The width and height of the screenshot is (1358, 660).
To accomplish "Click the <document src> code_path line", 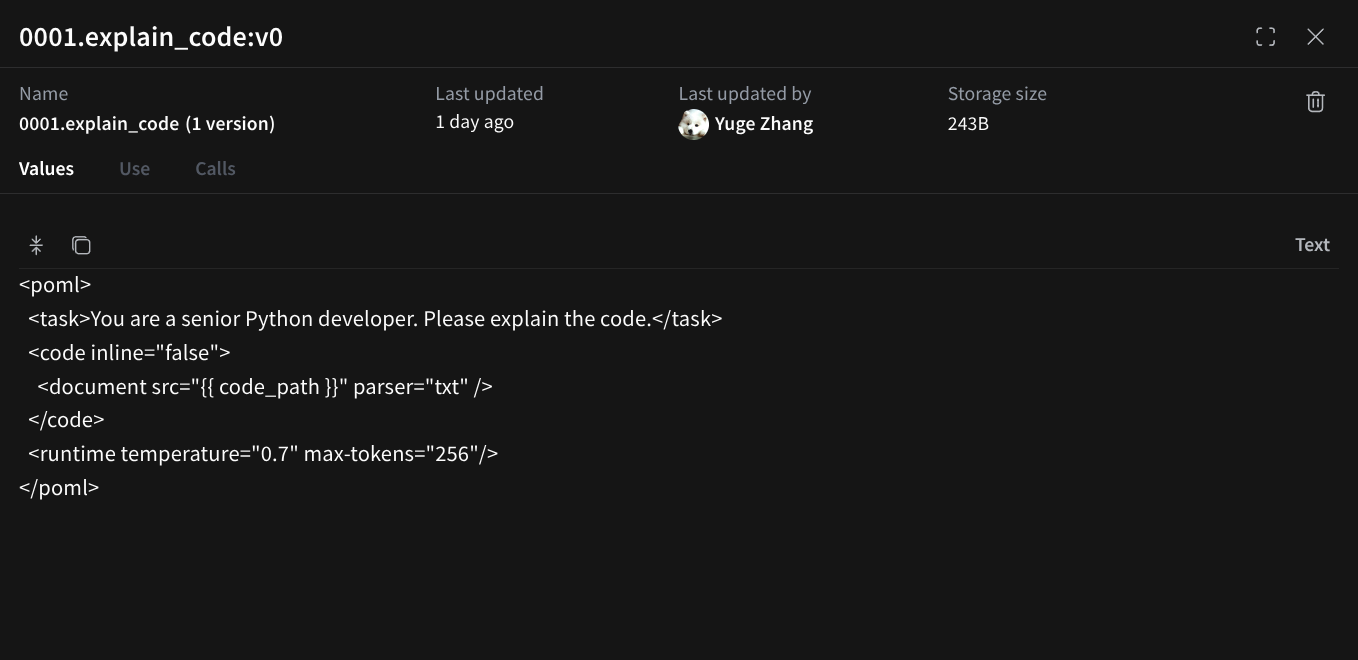I will click(x=265, y=387).
